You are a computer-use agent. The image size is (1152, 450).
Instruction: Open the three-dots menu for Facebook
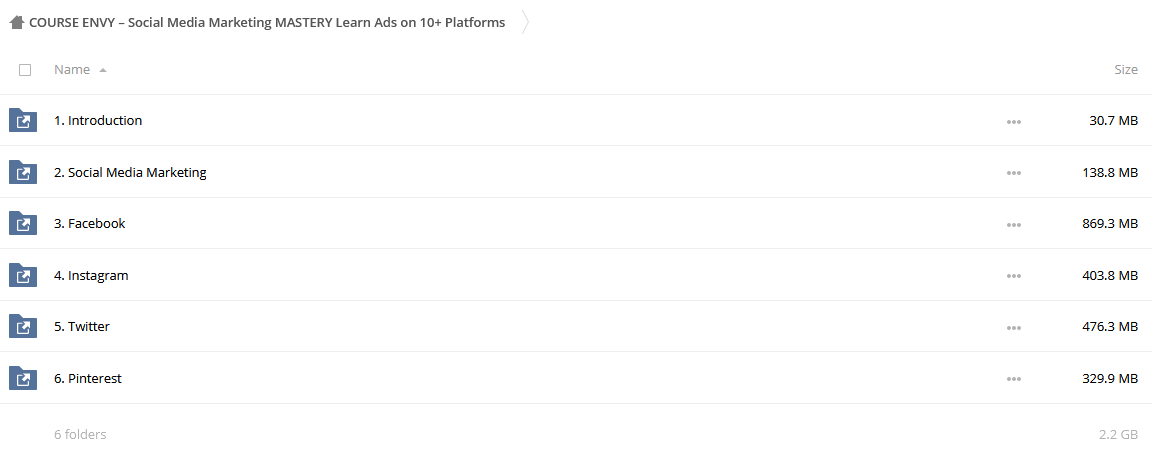(x=1014, y=224)
